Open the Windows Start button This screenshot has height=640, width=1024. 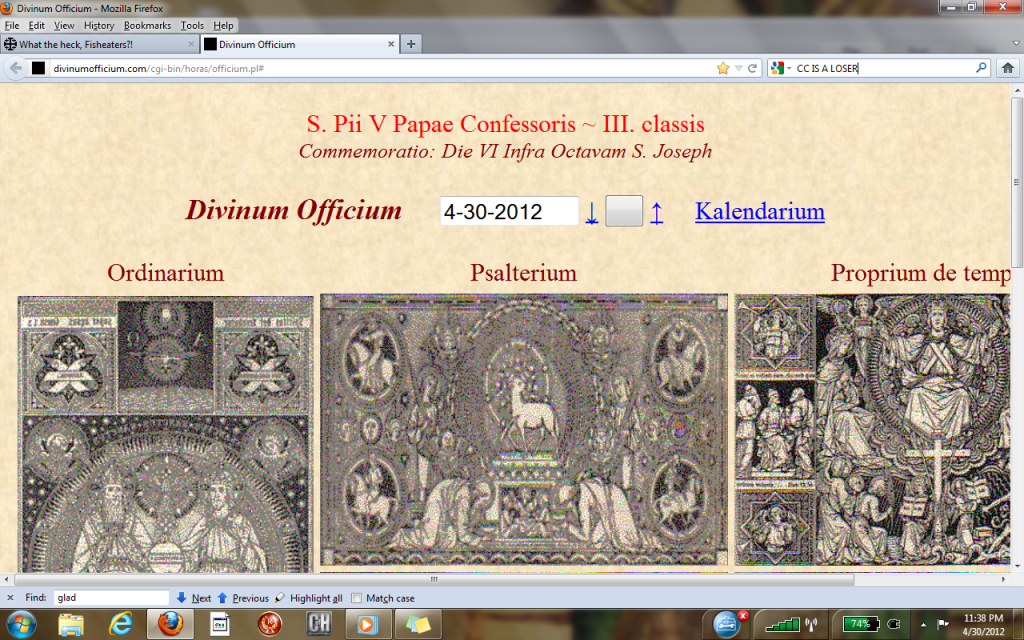(x=21, y=624)
